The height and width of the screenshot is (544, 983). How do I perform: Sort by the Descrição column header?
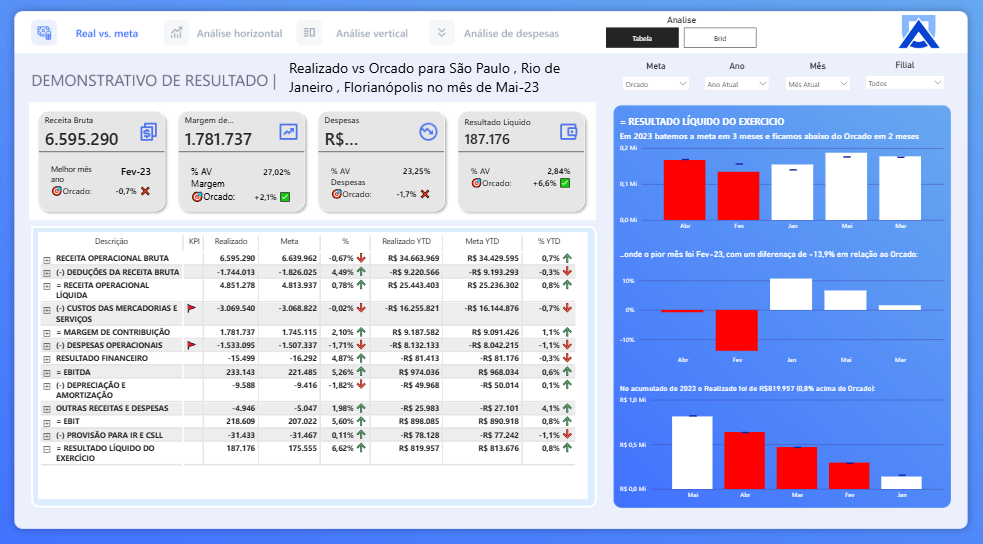pyautogui.click(x=111, y=241)
